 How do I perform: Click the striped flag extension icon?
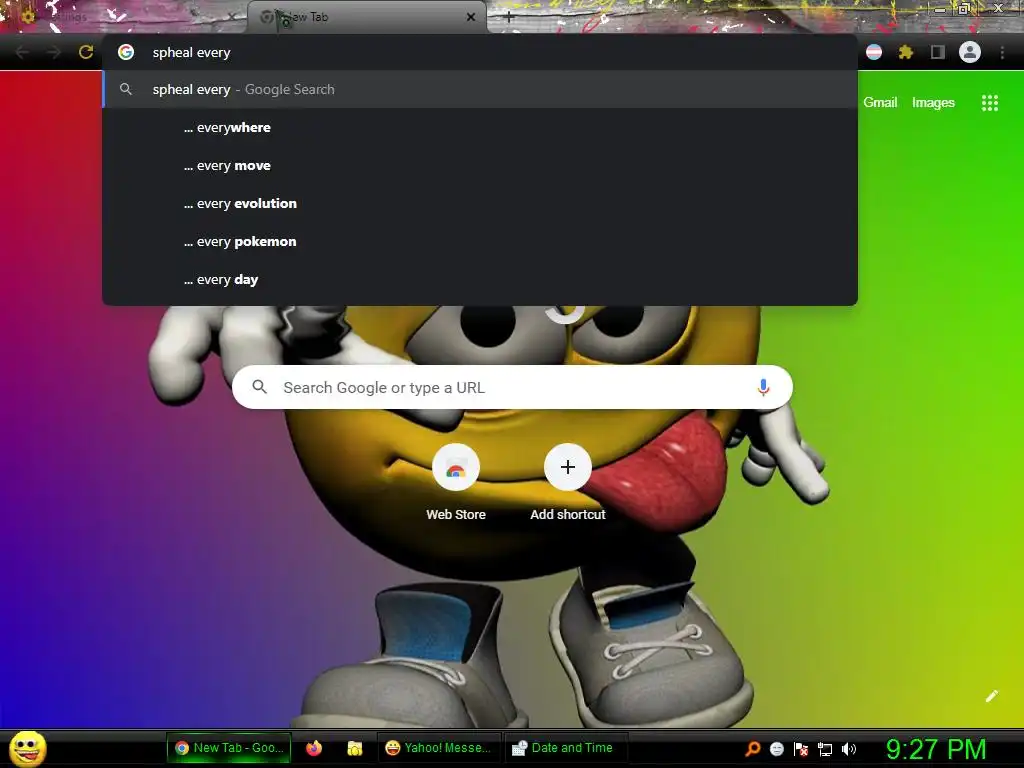click(x=874, y=52)
